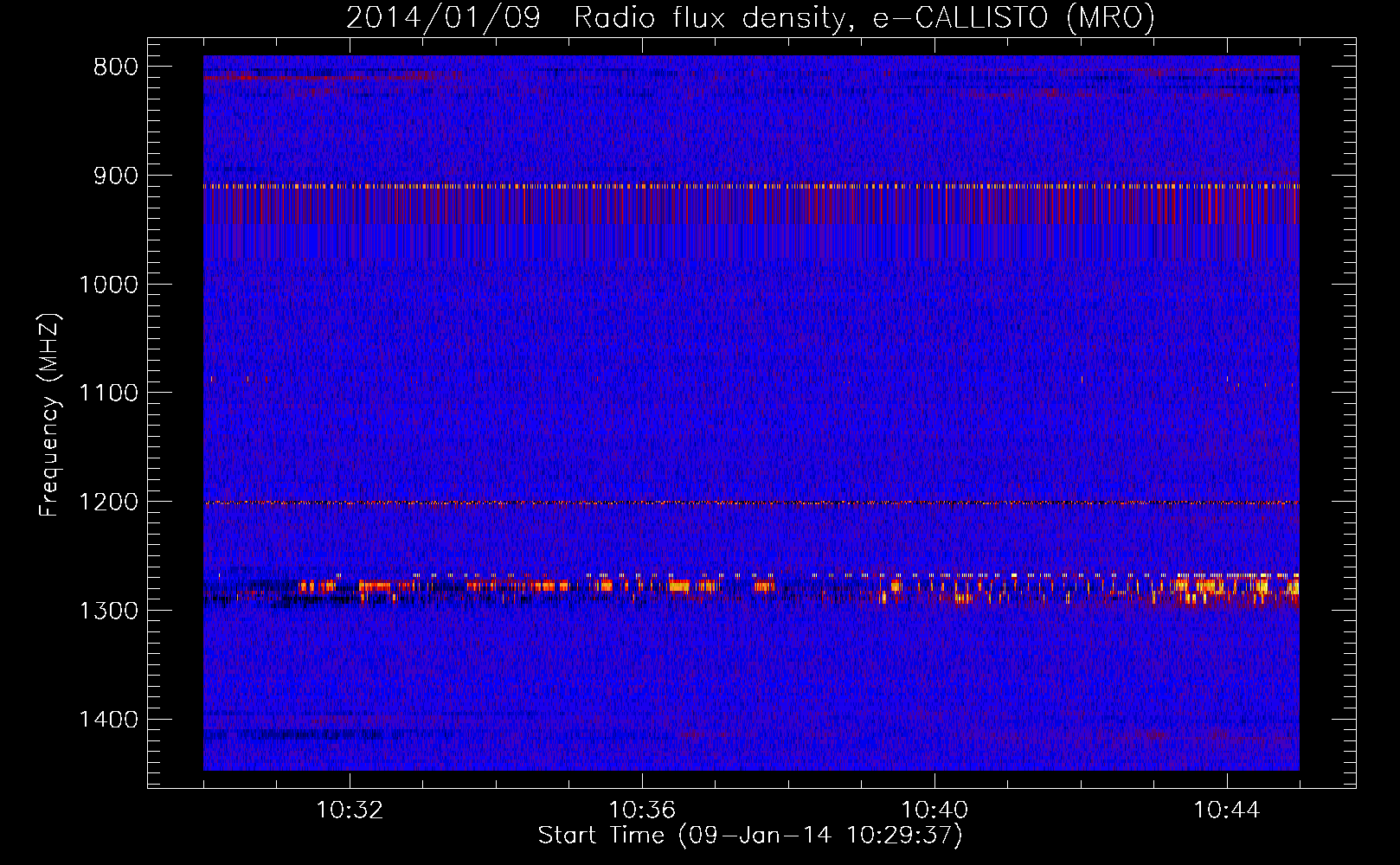
Task: Select the 1200 frequency tick label
Action: 108,502
